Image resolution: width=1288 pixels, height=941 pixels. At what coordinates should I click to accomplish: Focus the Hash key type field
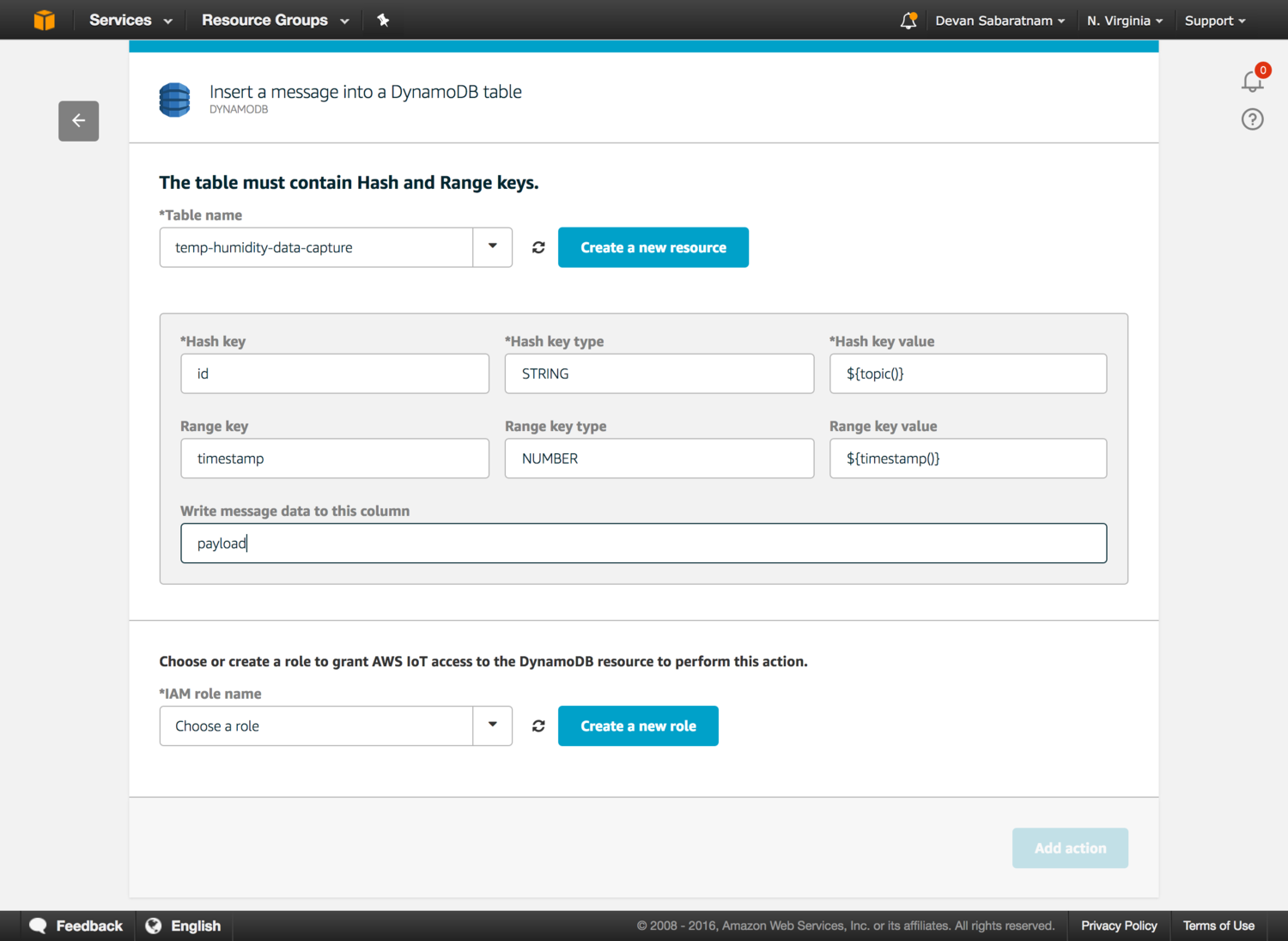click(x=659, y=373)
